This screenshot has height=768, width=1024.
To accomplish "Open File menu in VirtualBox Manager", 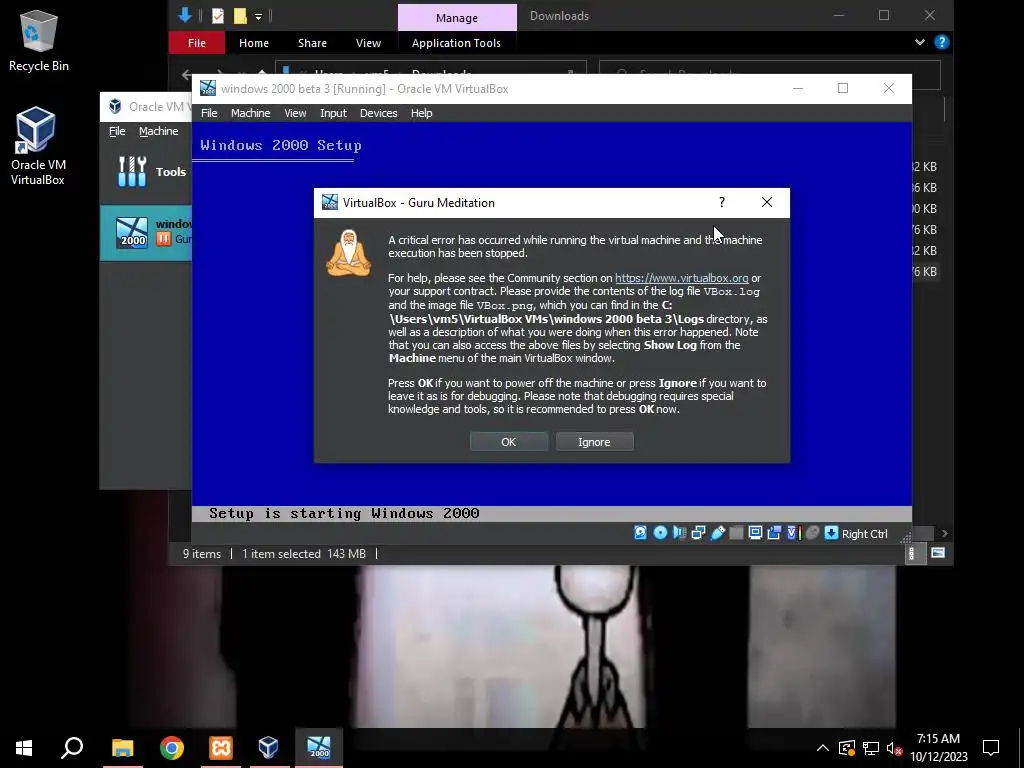I will click(x=117, y=131).
